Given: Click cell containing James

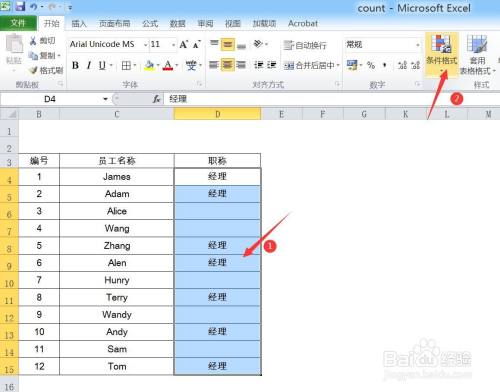Looking at the screenshot, I should (117, 177).
